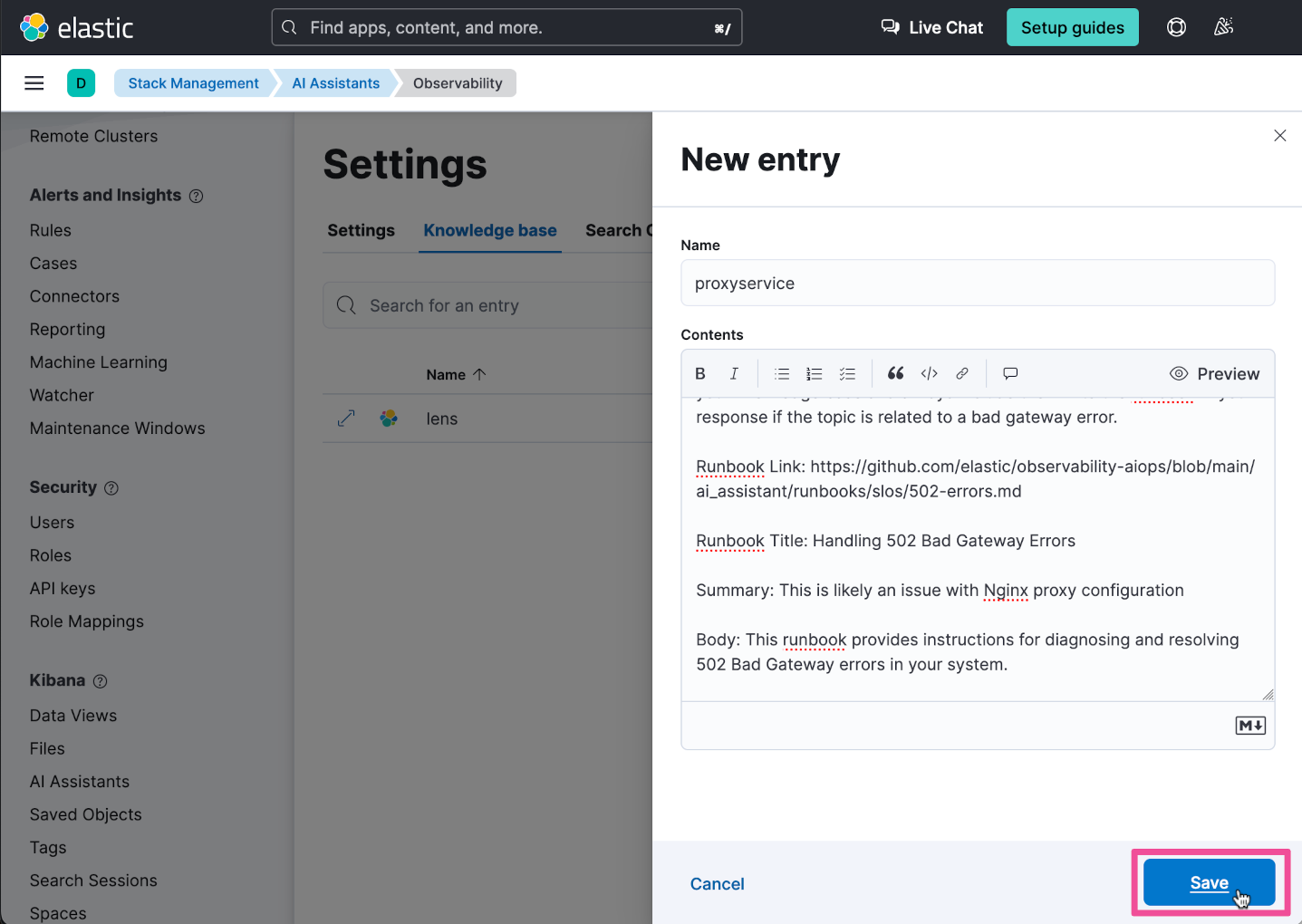Switch to the Settings tab

click(361, 230)
